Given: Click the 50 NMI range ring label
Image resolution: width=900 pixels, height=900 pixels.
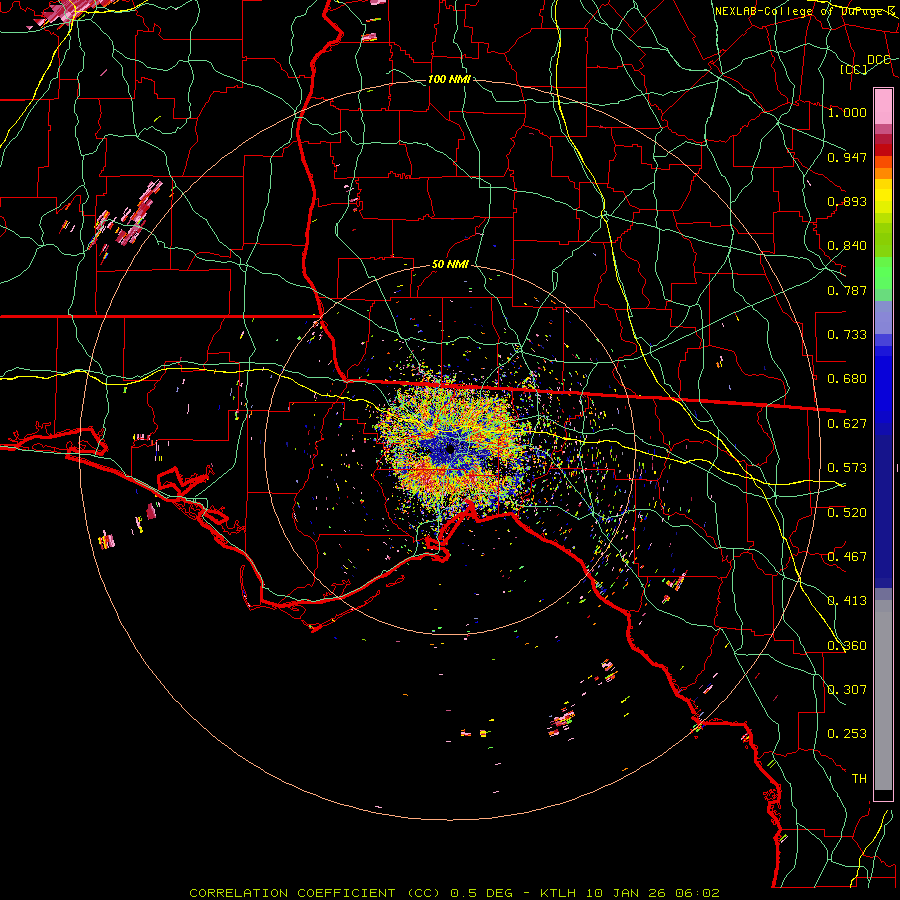Looking at the screenshot, I should pyautogui.click(x=451, y=265).
